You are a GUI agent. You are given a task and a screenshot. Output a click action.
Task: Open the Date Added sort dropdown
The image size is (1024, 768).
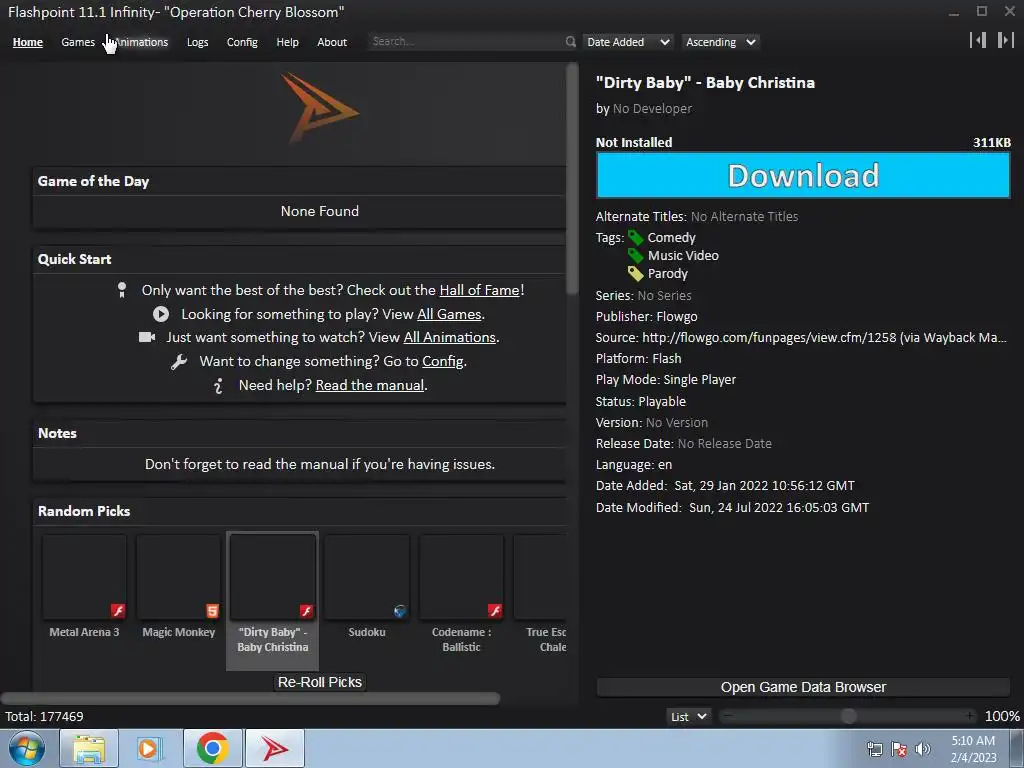(x=628, y=42)
